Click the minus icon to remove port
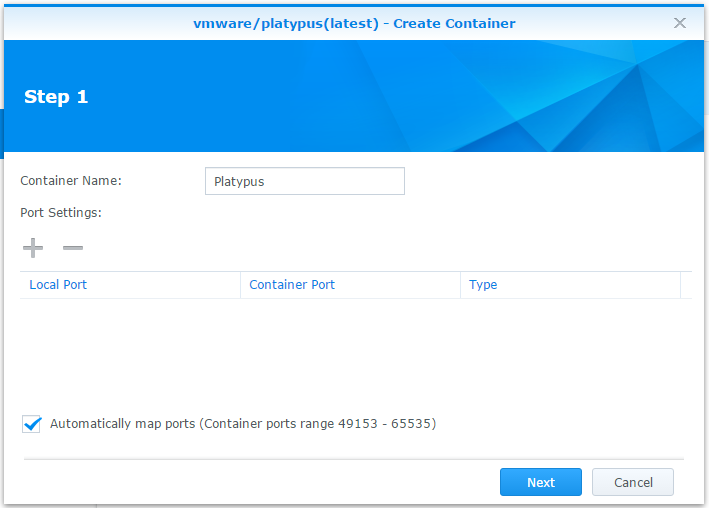 pyautogui.click(x=73, y=248)
